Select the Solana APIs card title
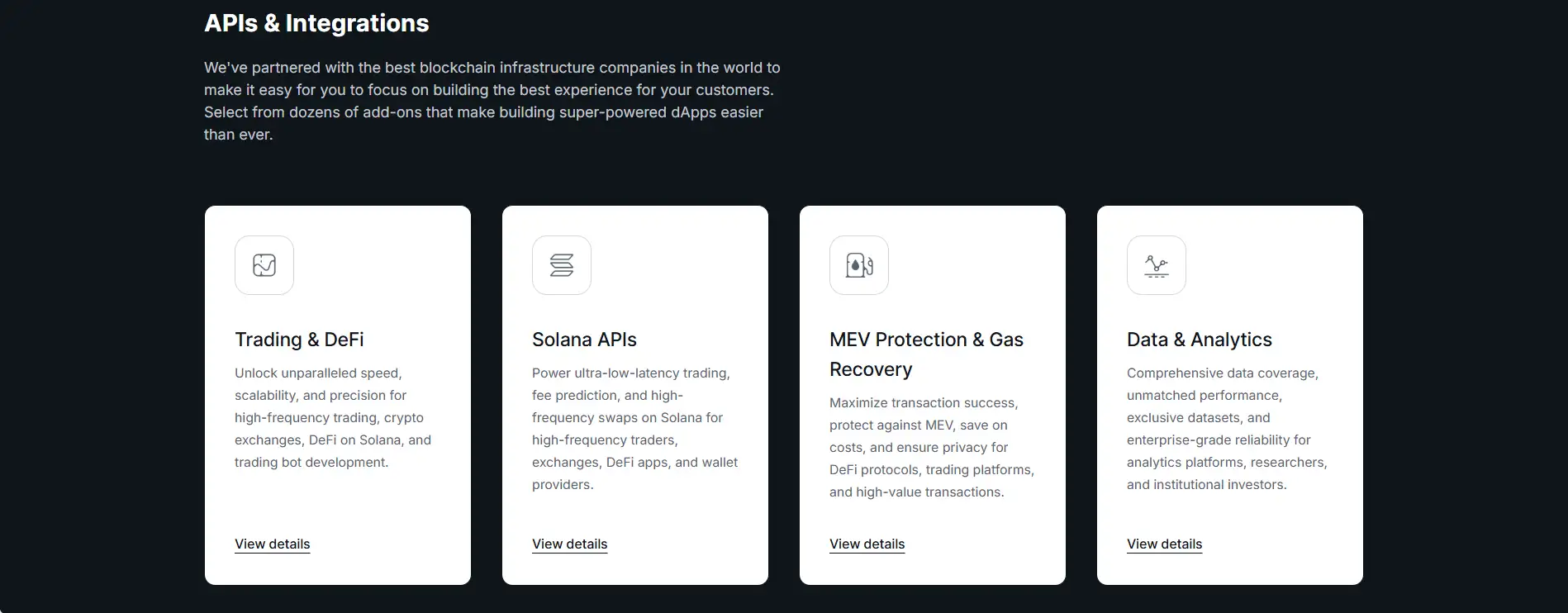The width and height of the screenshot is (1568, 613). (x=584, y=340)
